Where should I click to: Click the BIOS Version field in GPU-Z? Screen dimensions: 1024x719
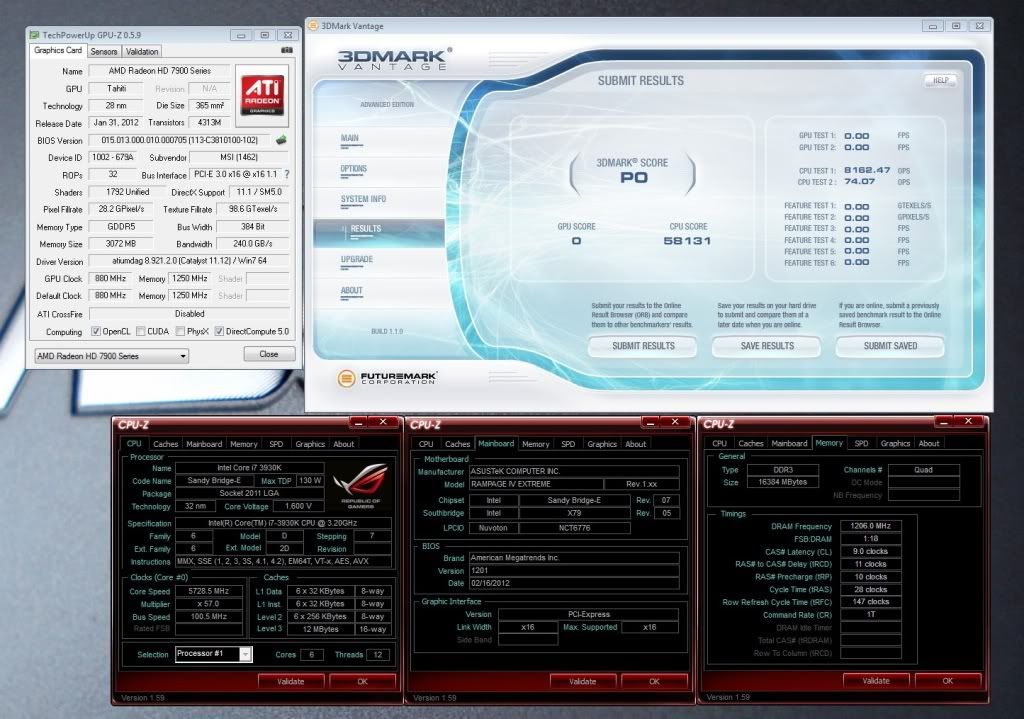(180, 140)
